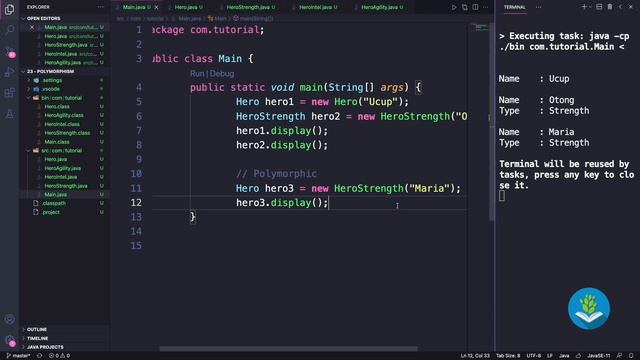640x360 pixels.
Task: Click JavaSE-11 runtime in status bar
Action: pyautogui.click(x=598, y=356)
